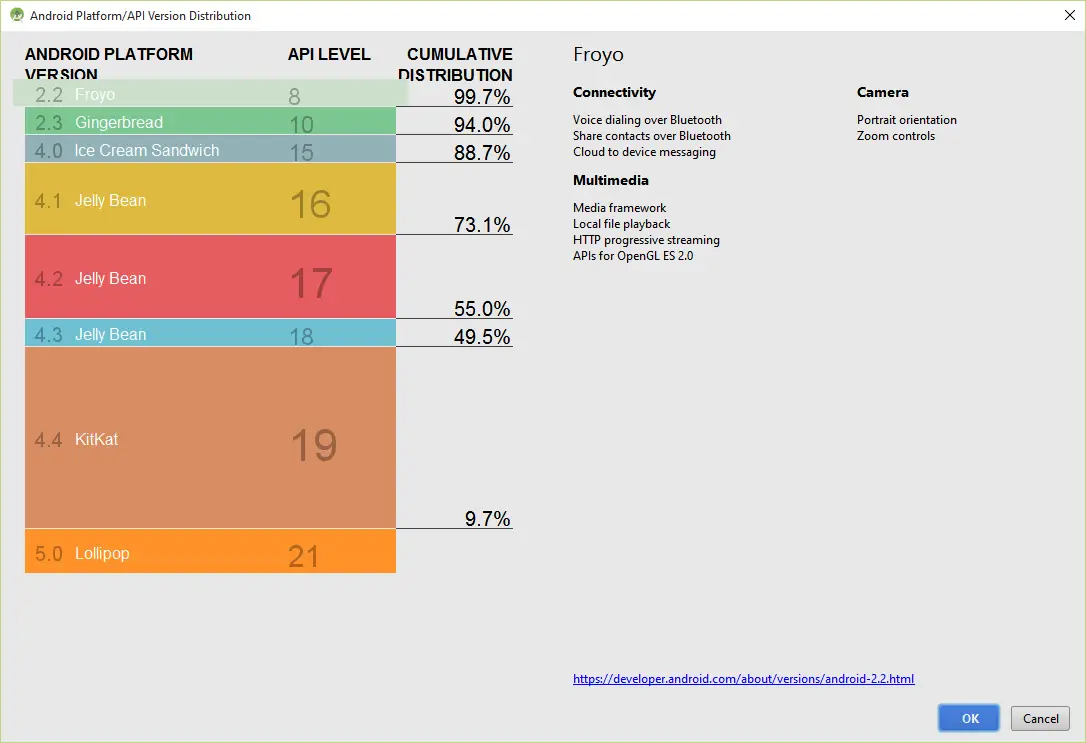Open the android-2.2 developer documentation link
Image resolution: width=1086 pixels, height=743 pixels.
click(x=743, y=678)
